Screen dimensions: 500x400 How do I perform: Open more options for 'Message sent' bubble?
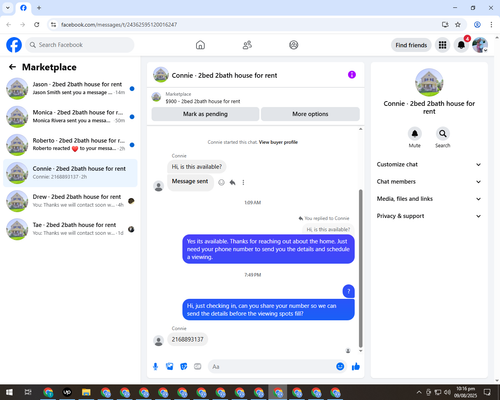coord(243,182)
